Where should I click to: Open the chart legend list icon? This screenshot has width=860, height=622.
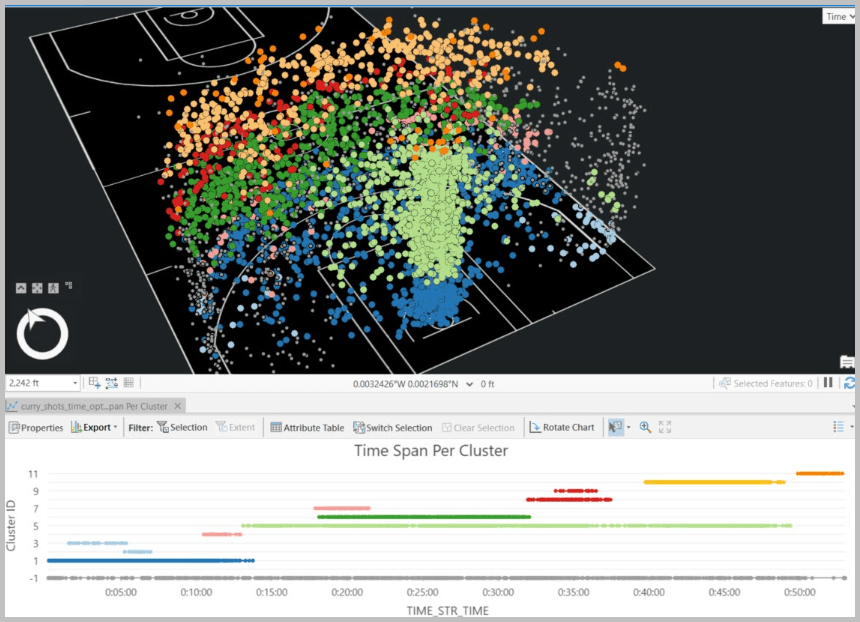[838, 427]
